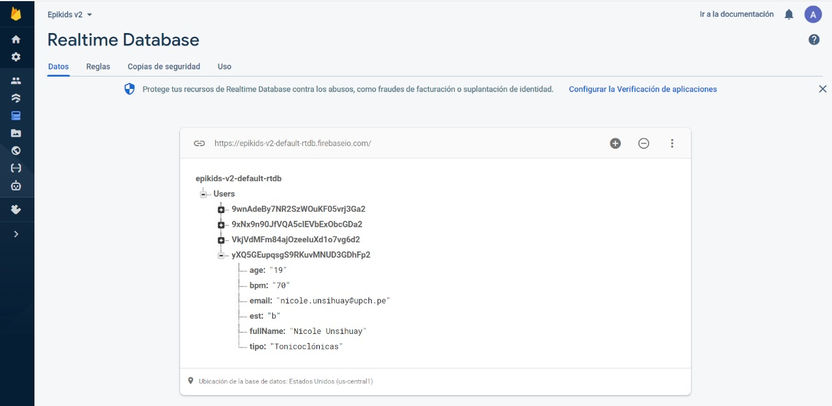Click the database location pin icon
Image resolution: width=832 pixels, height=406 pixels.
(190, 381)
